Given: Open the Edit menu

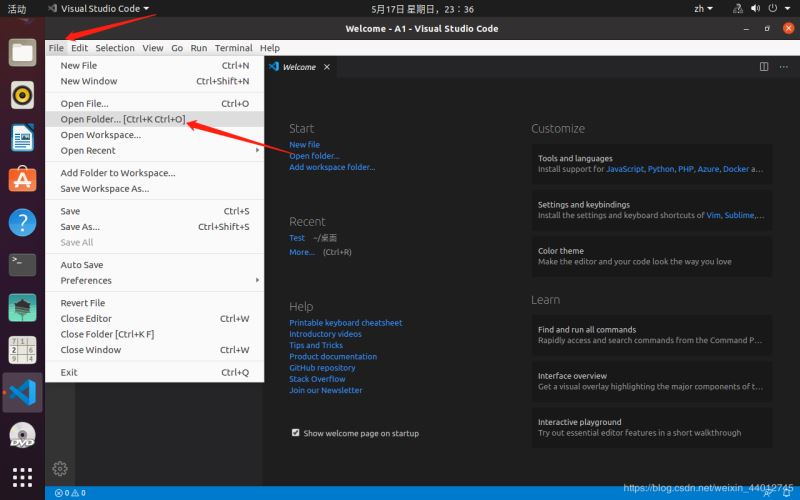Looking at the screenshot, I should click(79, 48).
